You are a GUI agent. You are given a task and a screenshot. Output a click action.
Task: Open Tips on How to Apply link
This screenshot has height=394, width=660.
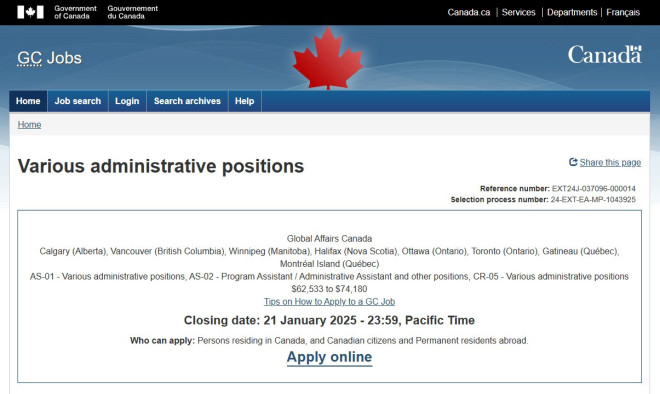click(x=329, y=301)
